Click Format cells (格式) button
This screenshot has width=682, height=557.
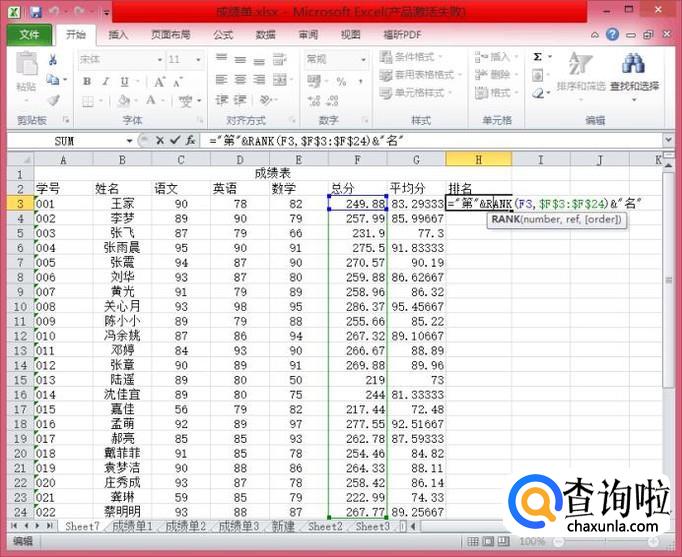pyautogui.click(x=497, y=93)
